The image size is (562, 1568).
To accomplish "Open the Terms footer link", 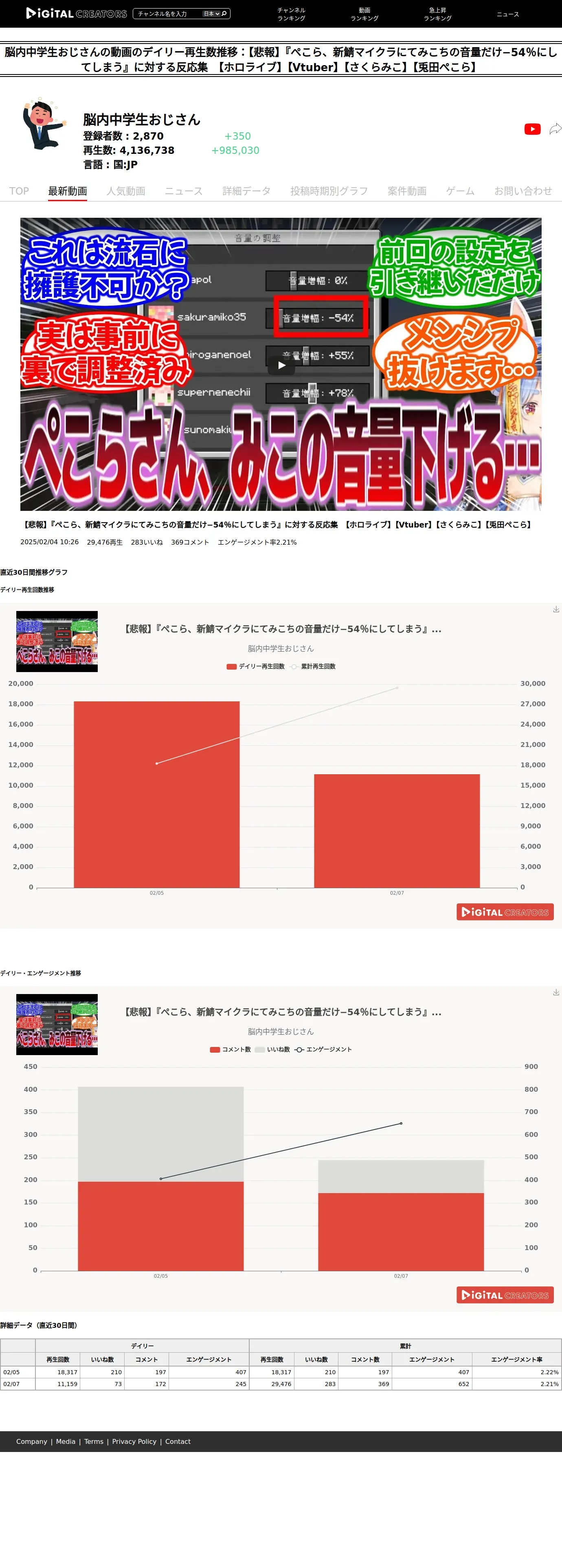I will pyautogui.click(x=94, y=1441).
